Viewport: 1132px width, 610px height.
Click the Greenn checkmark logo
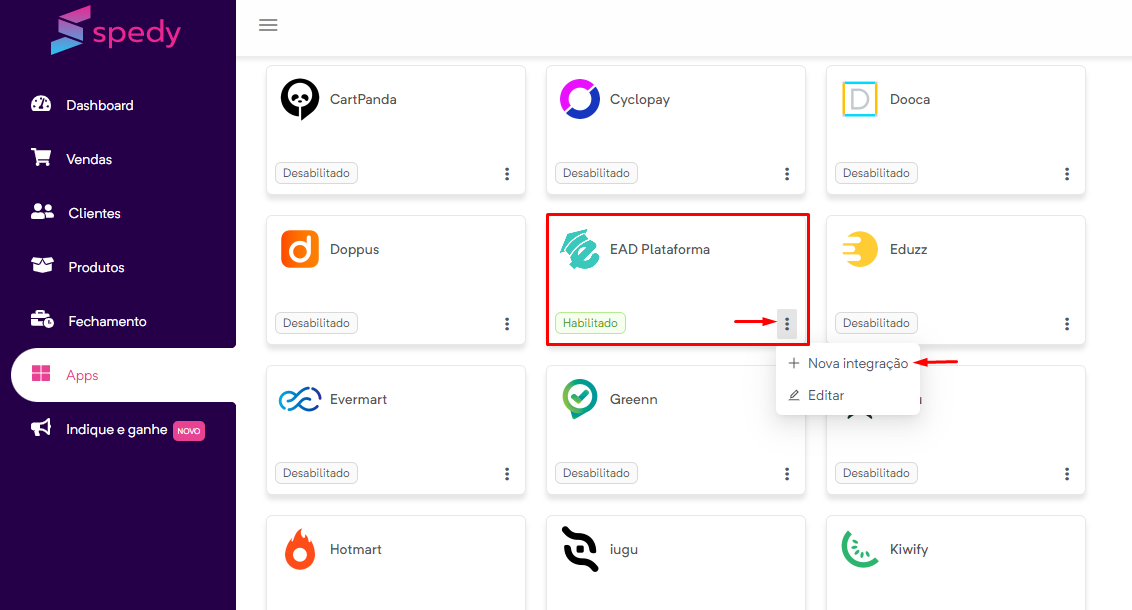[580, 399]
